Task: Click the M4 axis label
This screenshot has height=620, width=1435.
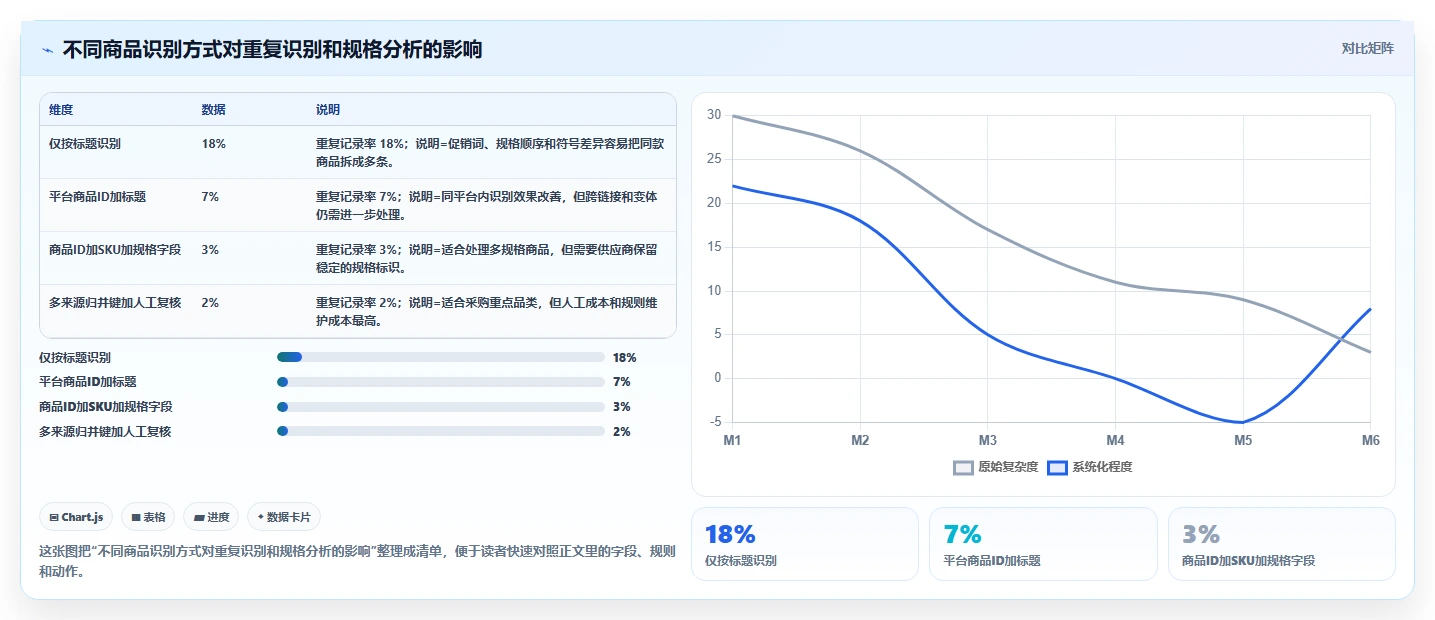Action: click(1115, 441)
